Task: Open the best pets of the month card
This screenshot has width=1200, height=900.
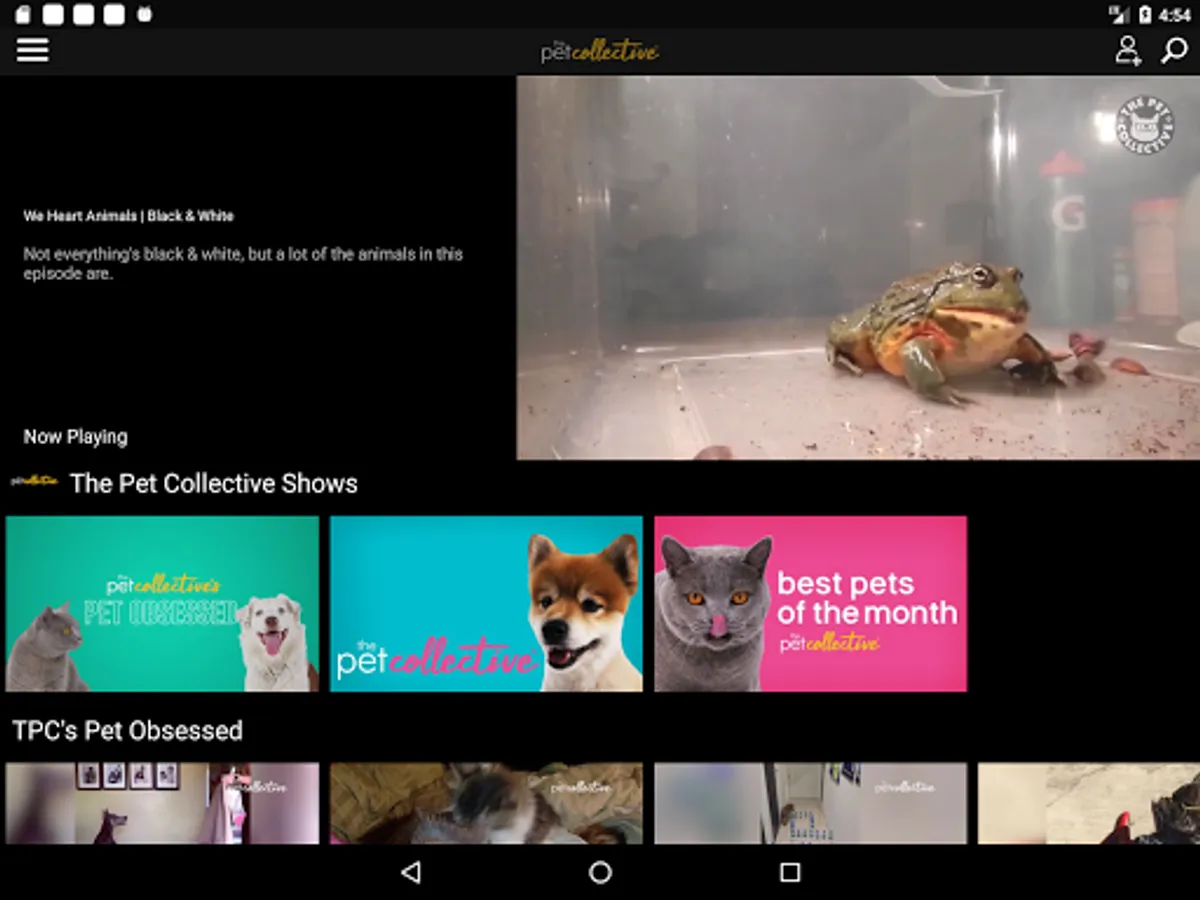Action: 810,604
